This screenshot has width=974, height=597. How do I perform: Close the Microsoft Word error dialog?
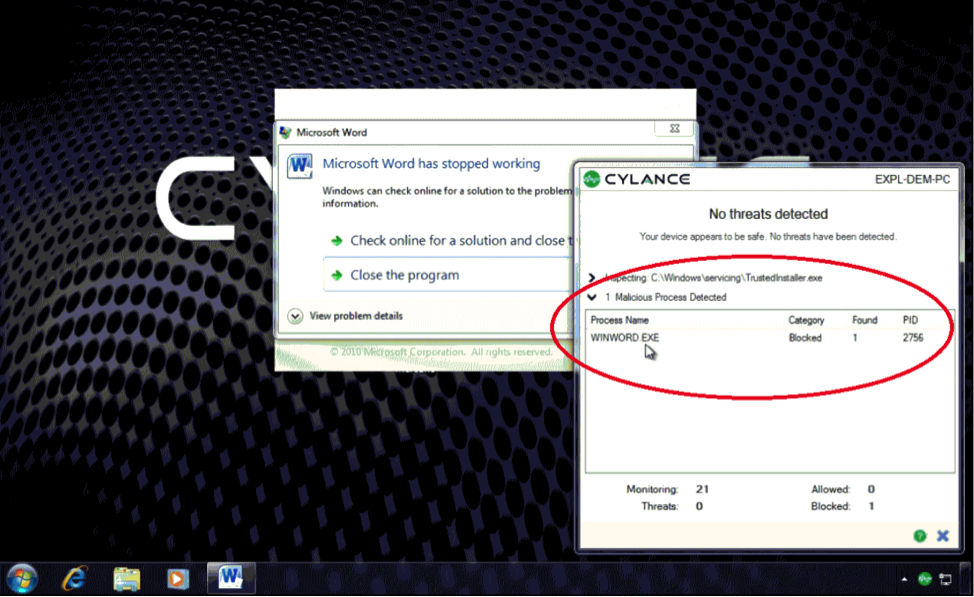click(675, 129)
